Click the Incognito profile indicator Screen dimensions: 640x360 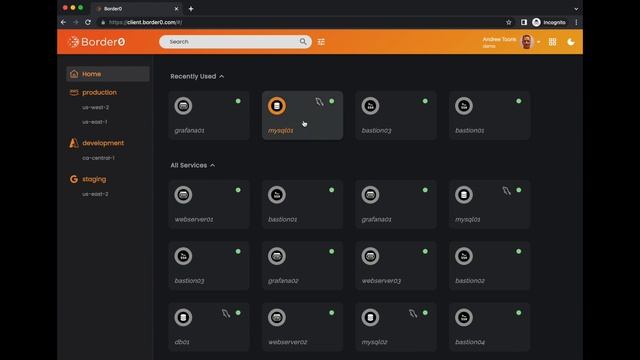[549, 22]
